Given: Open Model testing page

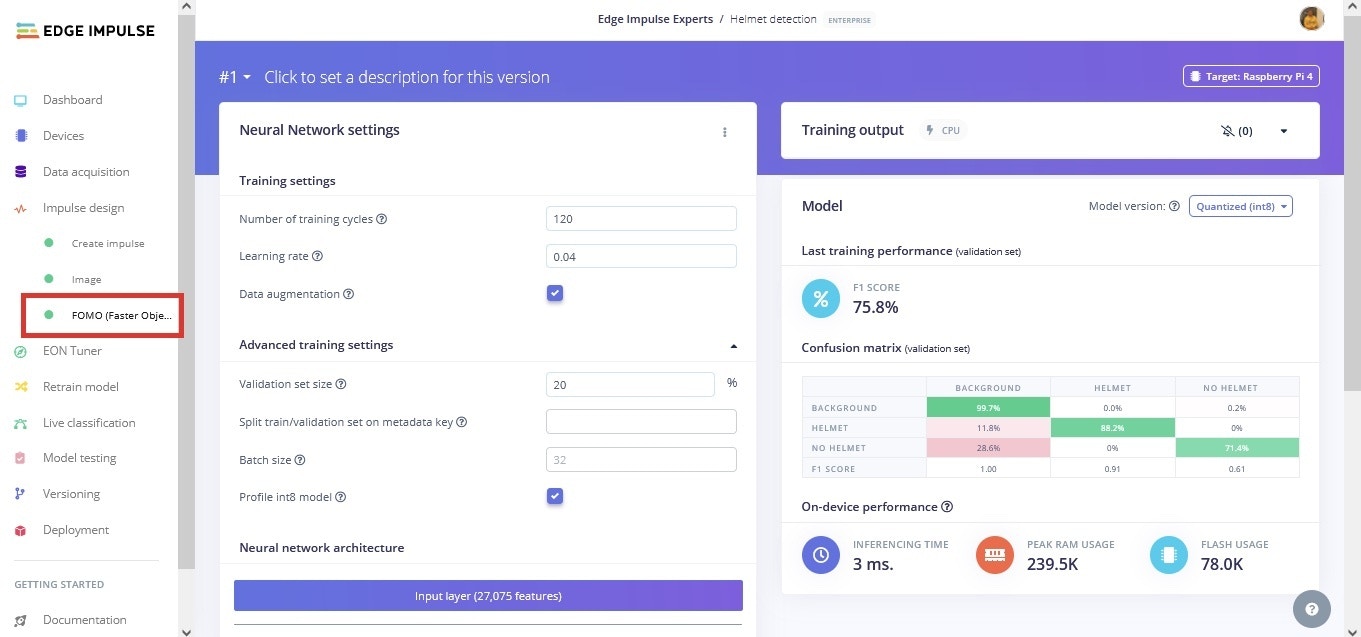Looking at the screenshot, I should (79, 458).
